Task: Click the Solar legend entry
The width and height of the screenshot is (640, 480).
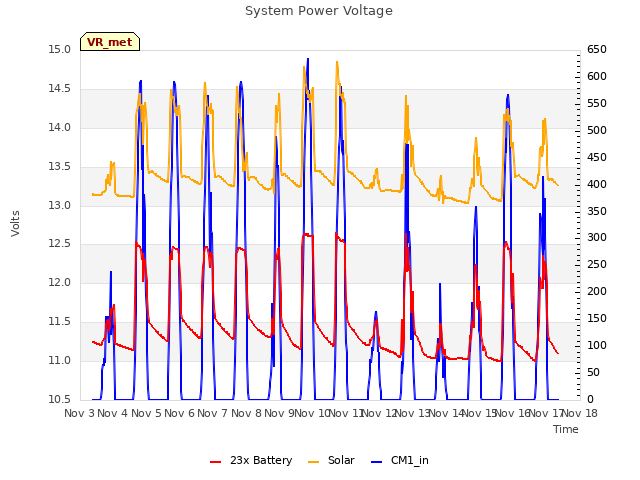Action: [331, 460]
